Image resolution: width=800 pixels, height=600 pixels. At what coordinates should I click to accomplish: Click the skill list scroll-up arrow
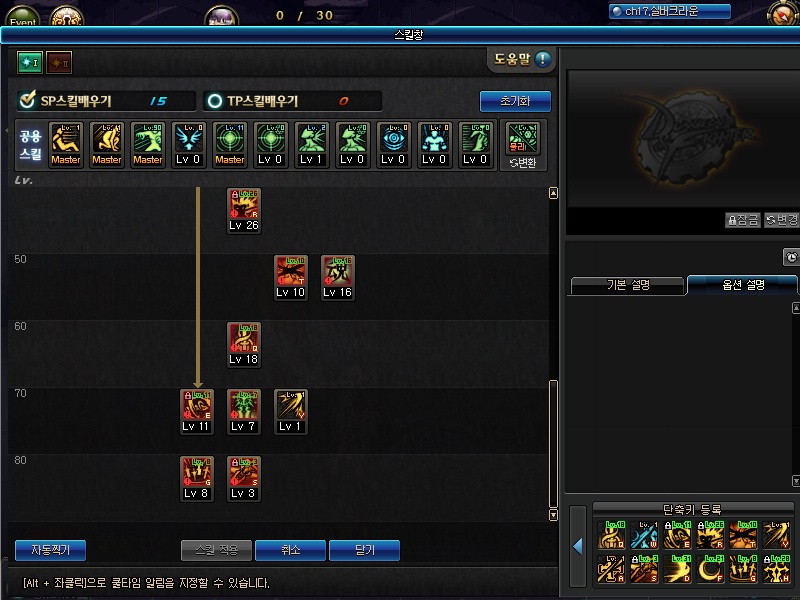point(553,193)
